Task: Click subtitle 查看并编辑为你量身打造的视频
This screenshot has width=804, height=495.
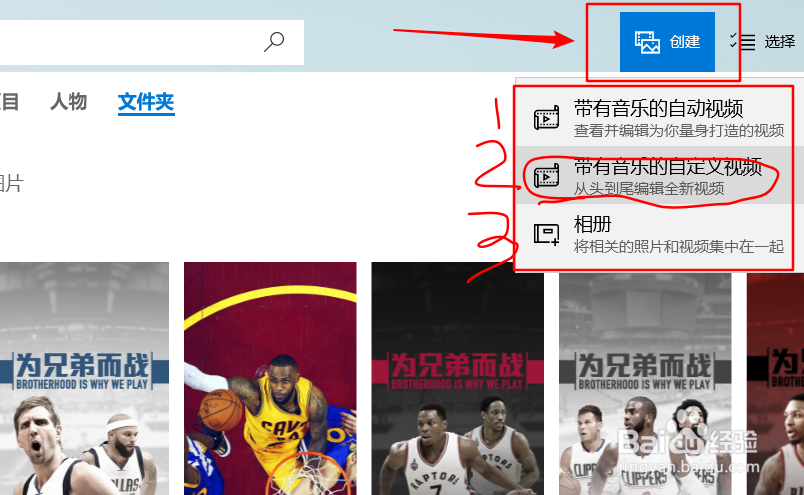Action: tap(679, 131)
